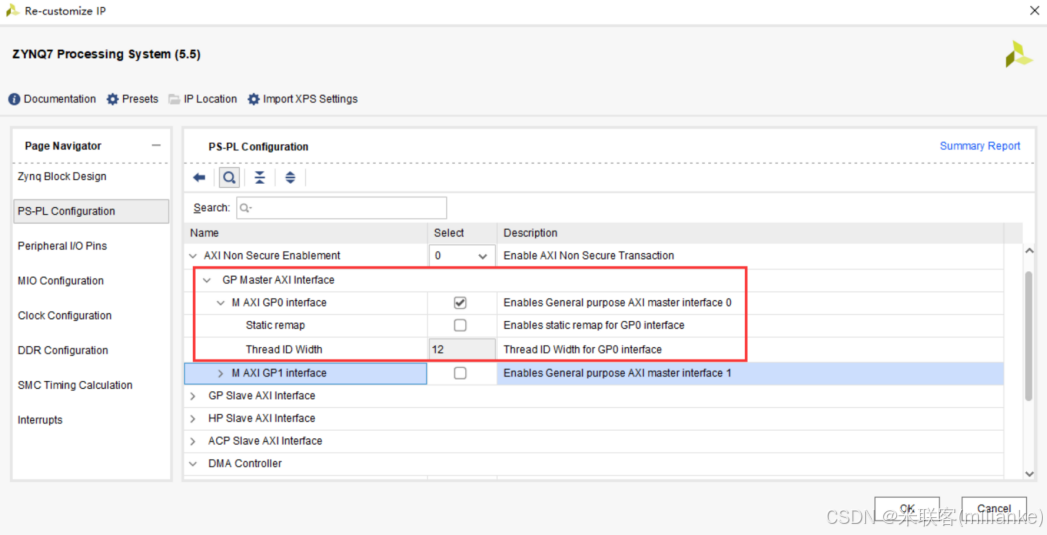Image resolution: width=1047 pixels, height=535 pixels.
Task: Open MIO Configuration page
Action: [x=61, y=281]
